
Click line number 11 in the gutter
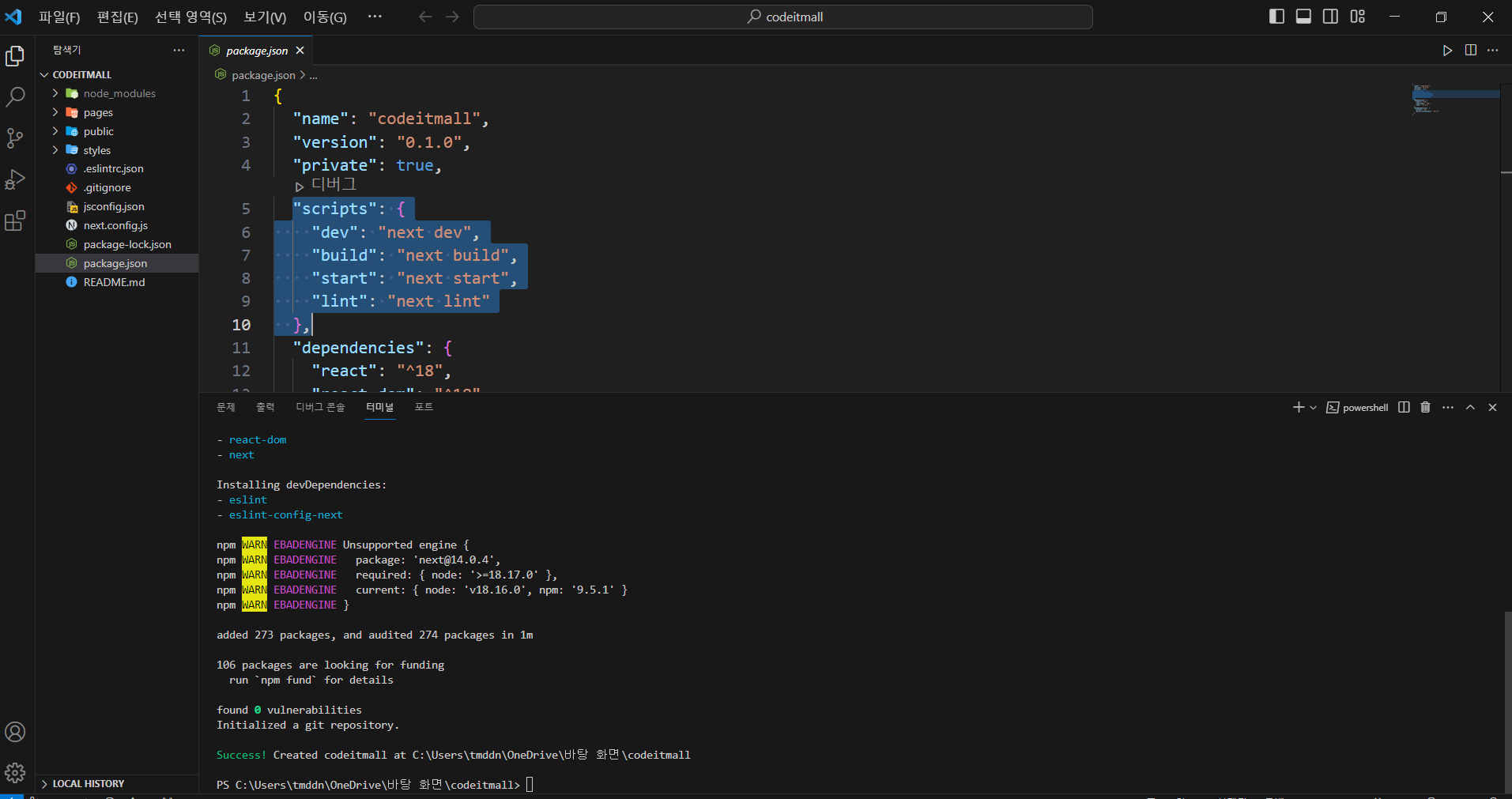[241, 348]
